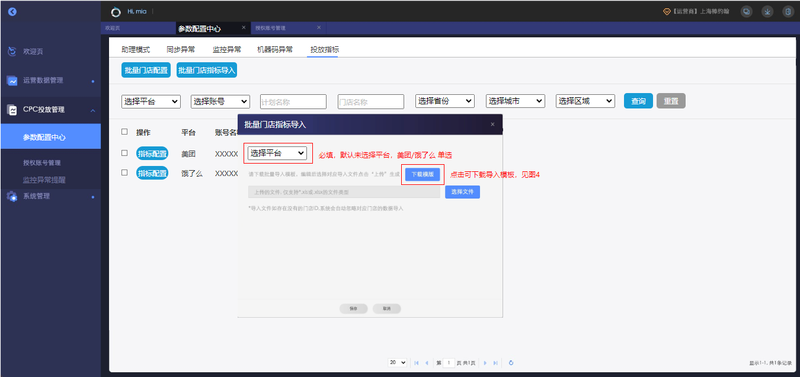
Task: Click the 批量门店配置 button
Action: pos(146,70)
